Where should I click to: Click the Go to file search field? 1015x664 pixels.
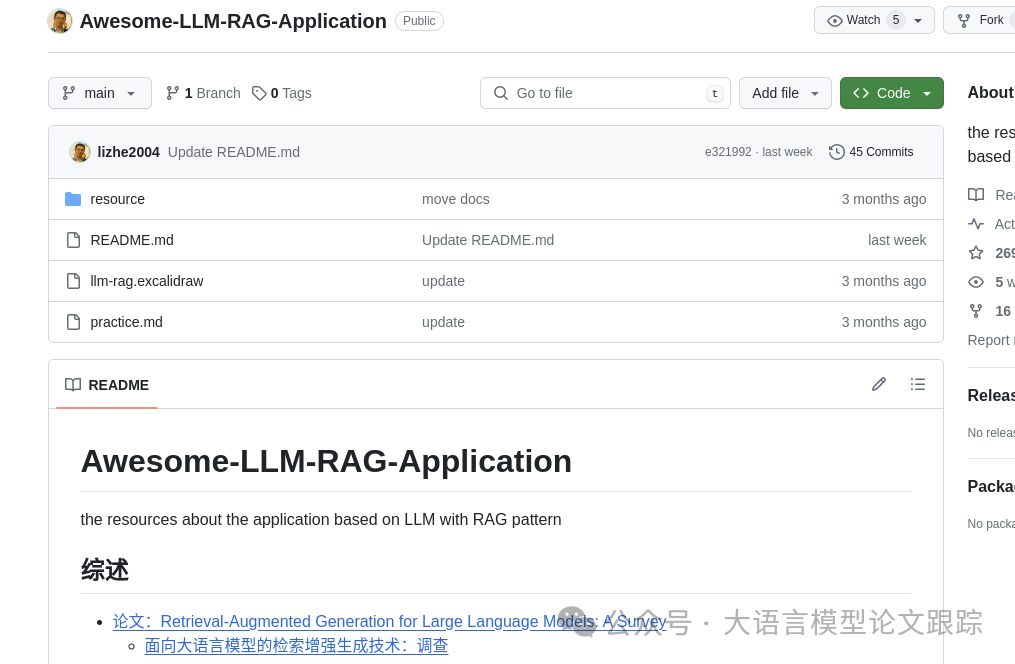click(605, 93)
